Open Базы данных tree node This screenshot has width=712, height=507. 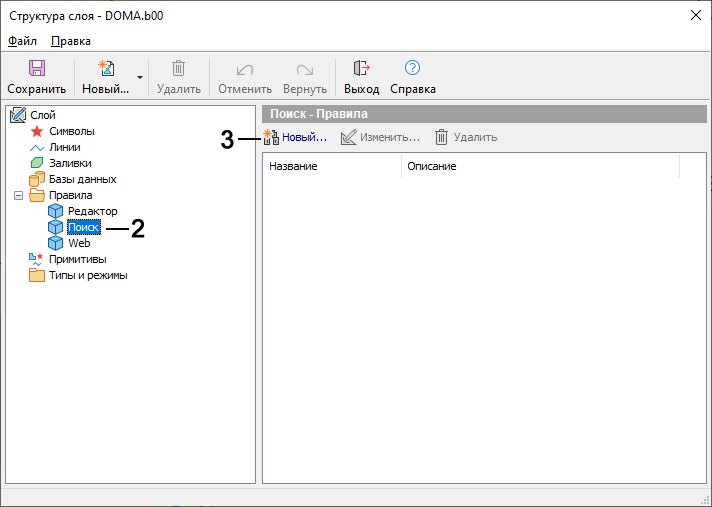click(x=82, y=179)
